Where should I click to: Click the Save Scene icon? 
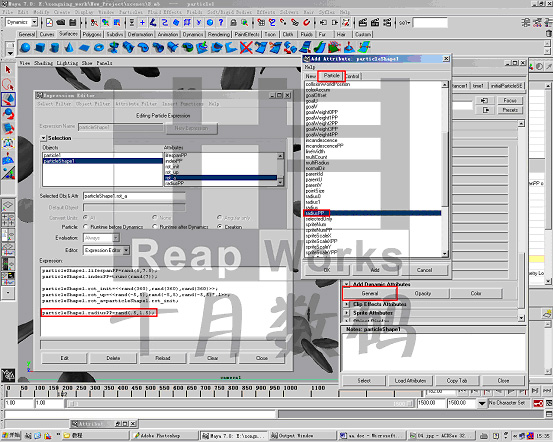pyautogui.click(x=73, y=23)
